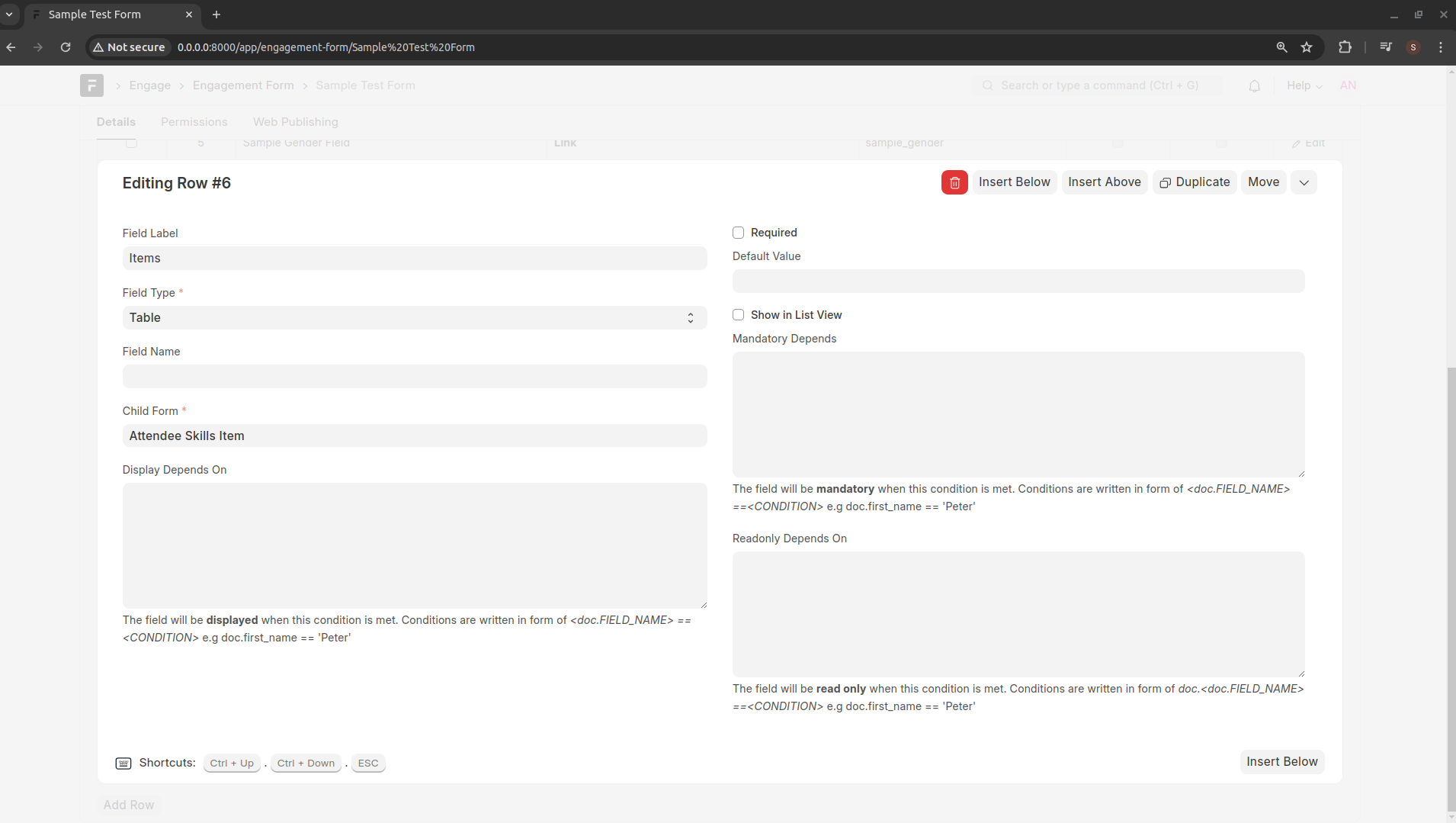
Task: Click the browser zoom magnifier icon
Action: pos(1281,47)
